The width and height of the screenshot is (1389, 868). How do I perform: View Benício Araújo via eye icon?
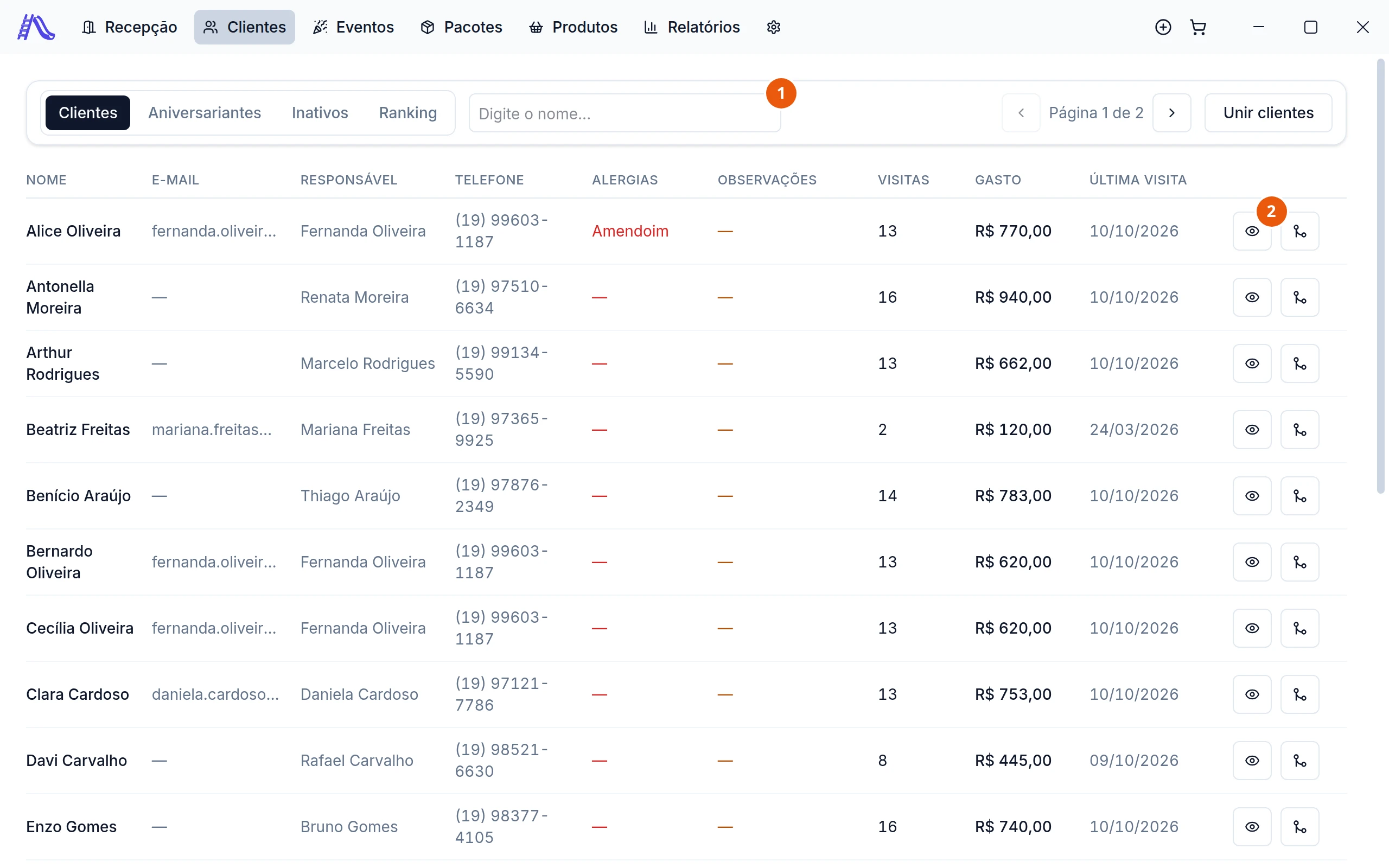[1252, 496]
